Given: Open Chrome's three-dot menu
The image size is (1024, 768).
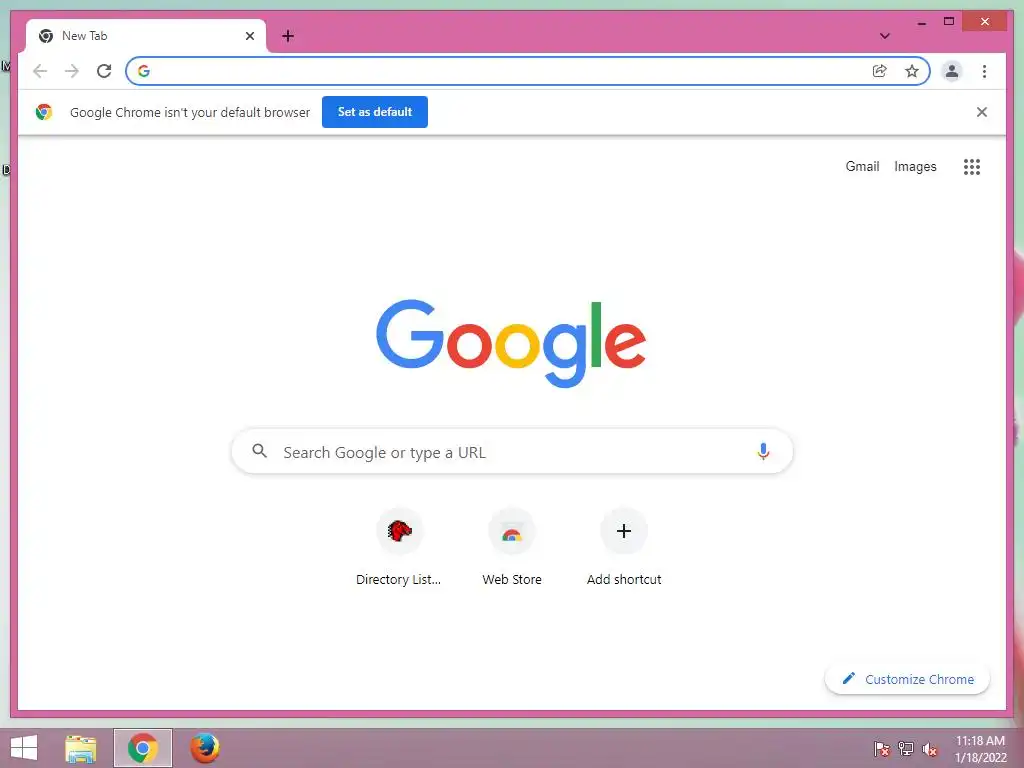Looking at the screenshot, I should [984, 71].
